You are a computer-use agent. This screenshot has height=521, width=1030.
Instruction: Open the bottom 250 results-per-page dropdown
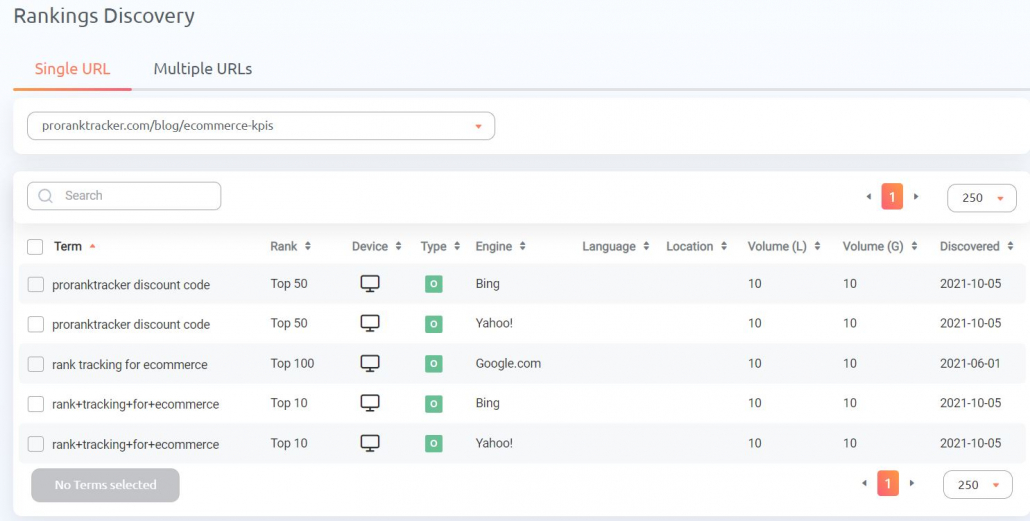(977, 485)
